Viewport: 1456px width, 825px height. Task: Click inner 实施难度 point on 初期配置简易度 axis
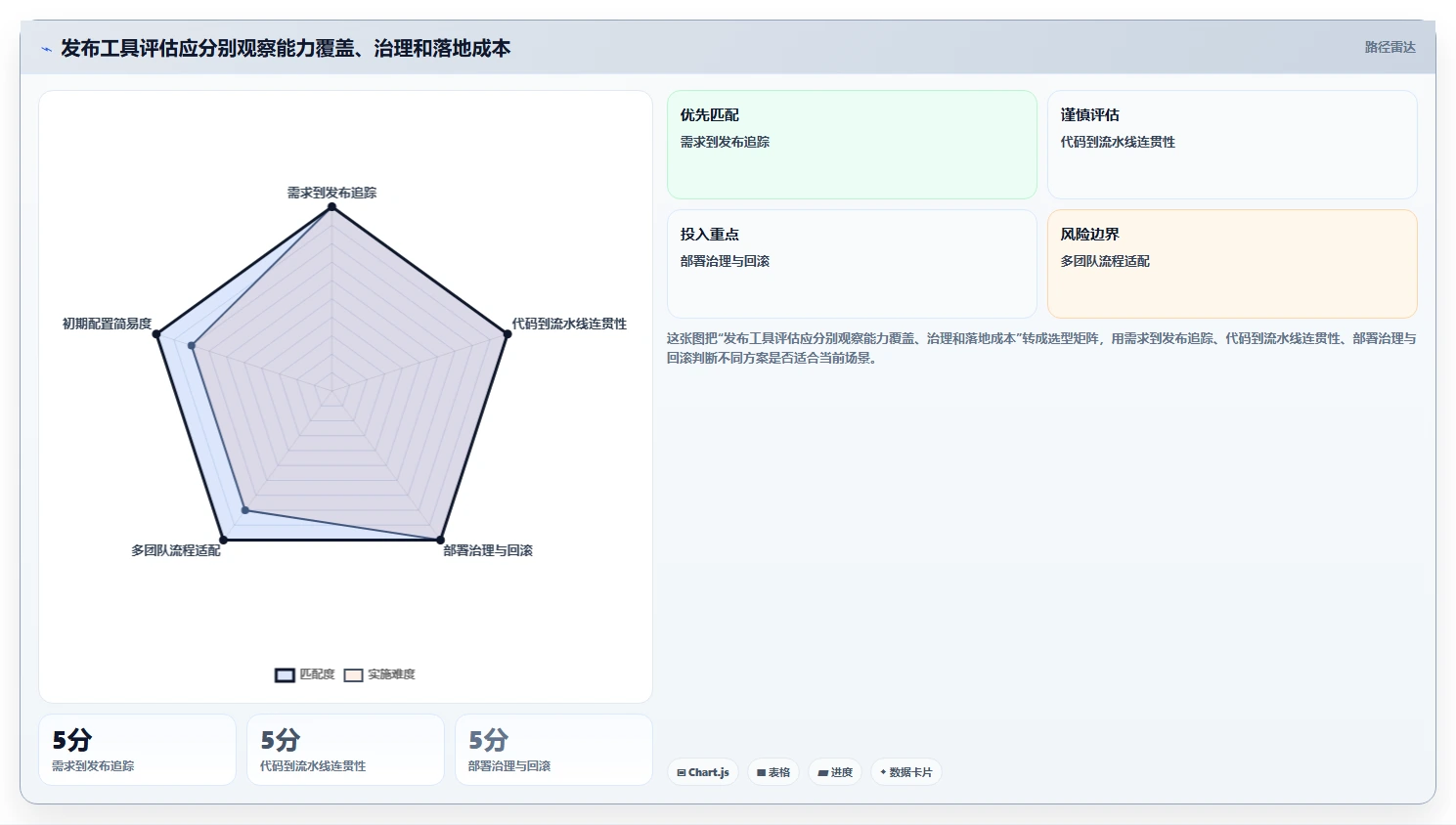[192, 345]
